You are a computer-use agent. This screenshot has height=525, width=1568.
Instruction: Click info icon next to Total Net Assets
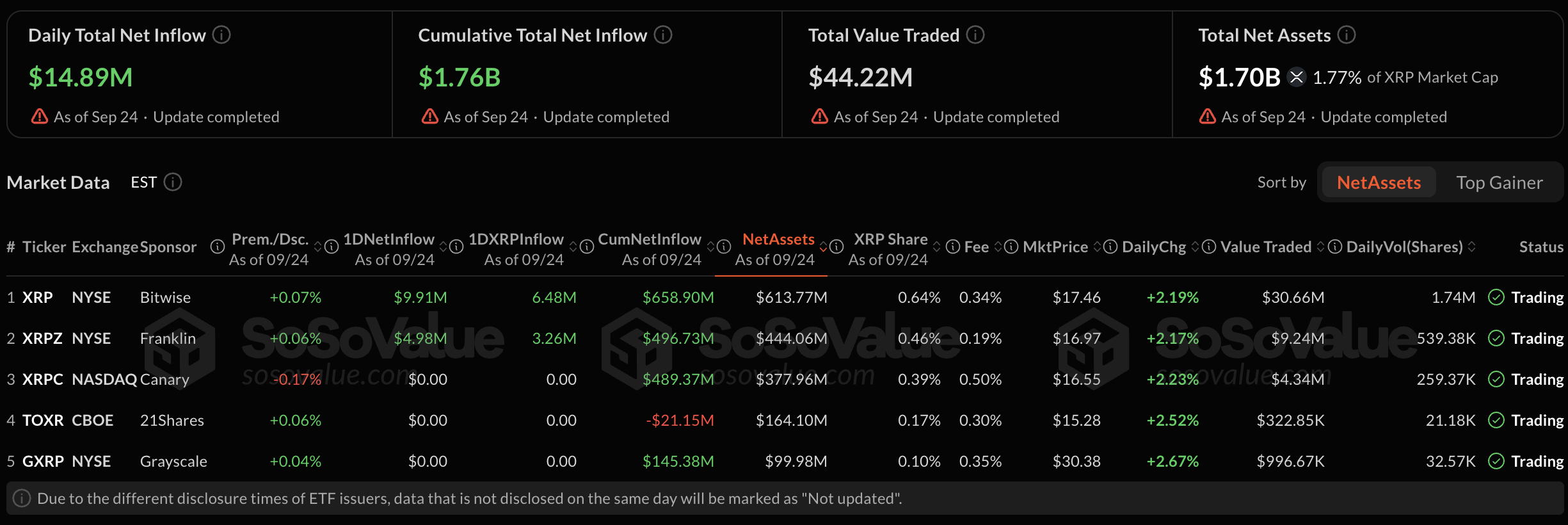click(x=1347, y=35)
